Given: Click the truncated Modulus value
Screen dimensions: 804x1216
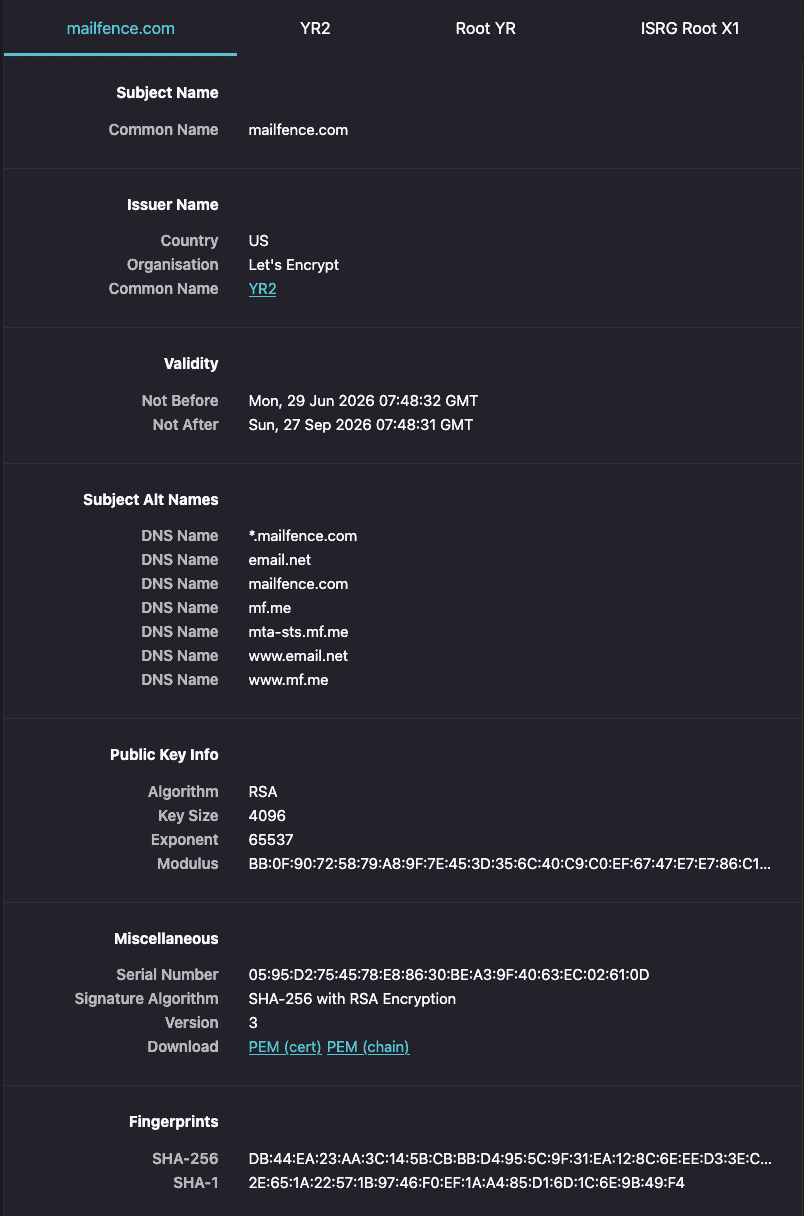Looking at the screenshot, I should (x=510, y=864).
